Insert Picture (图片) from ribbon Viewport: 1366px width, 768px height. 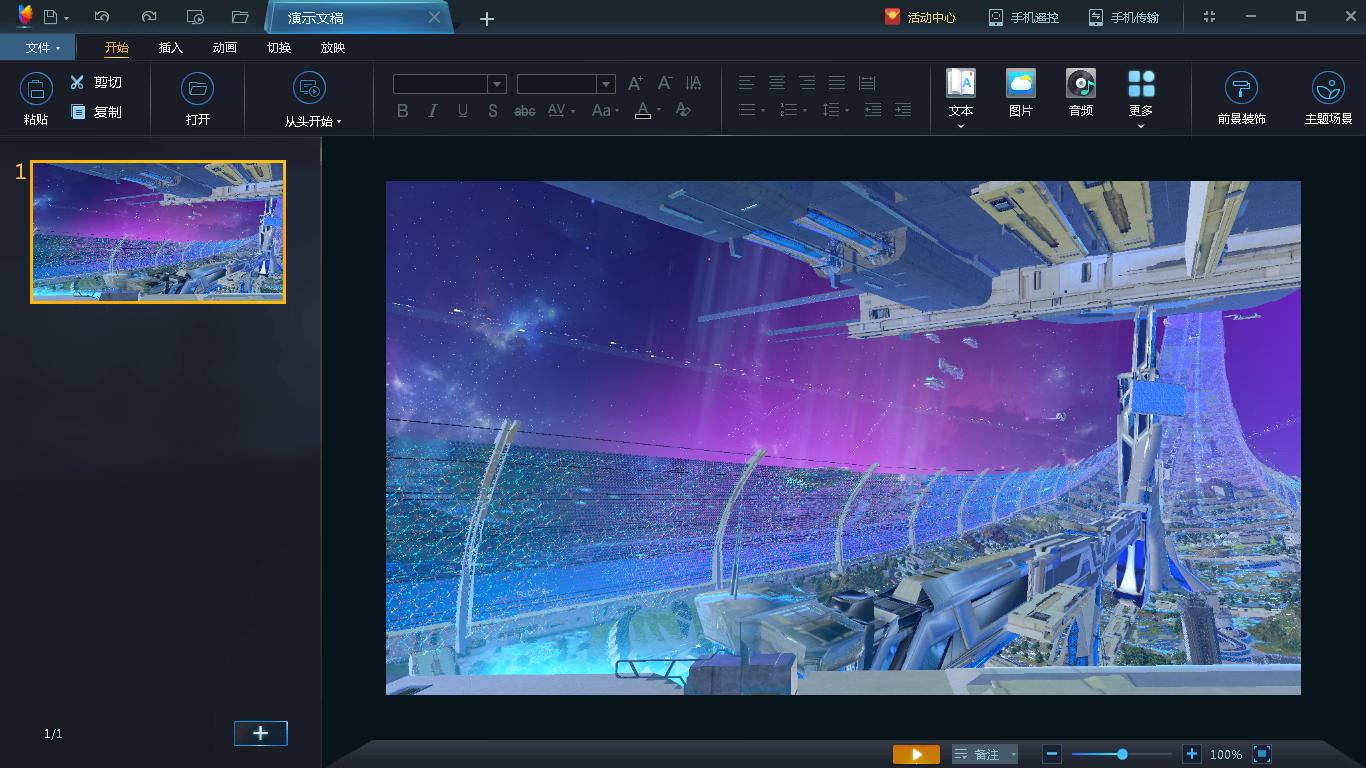pos(1021,92)
